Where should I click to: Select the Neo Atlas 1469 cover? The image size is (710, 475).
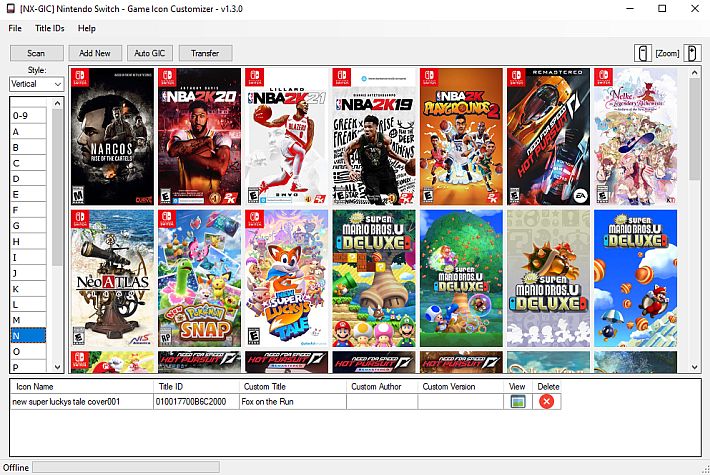(112, 278)
